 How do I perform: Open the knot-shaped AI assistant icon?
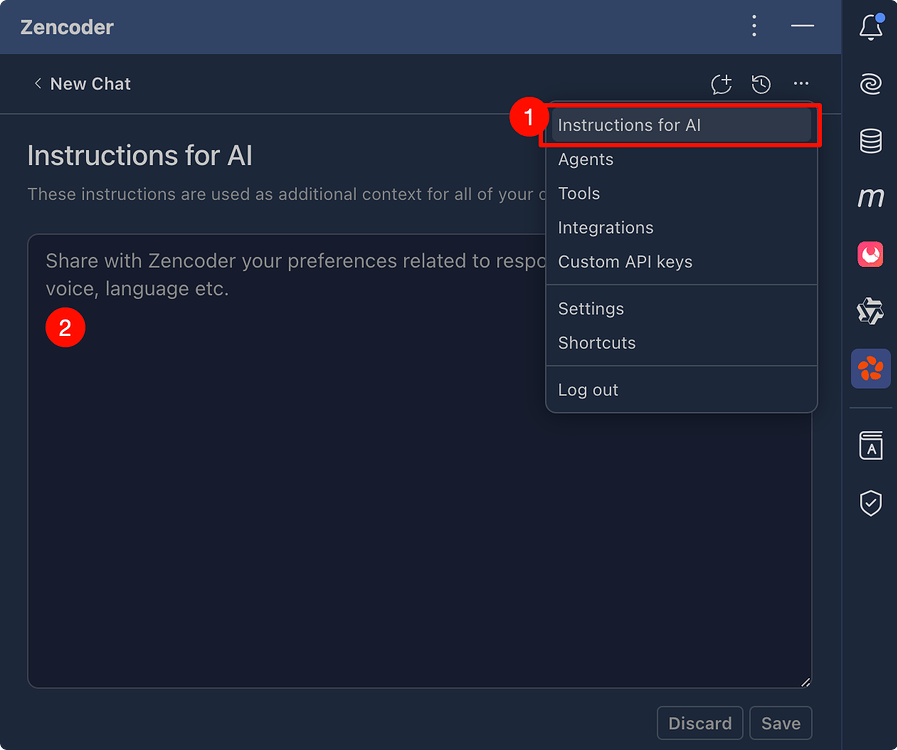[x=871, y=311]
